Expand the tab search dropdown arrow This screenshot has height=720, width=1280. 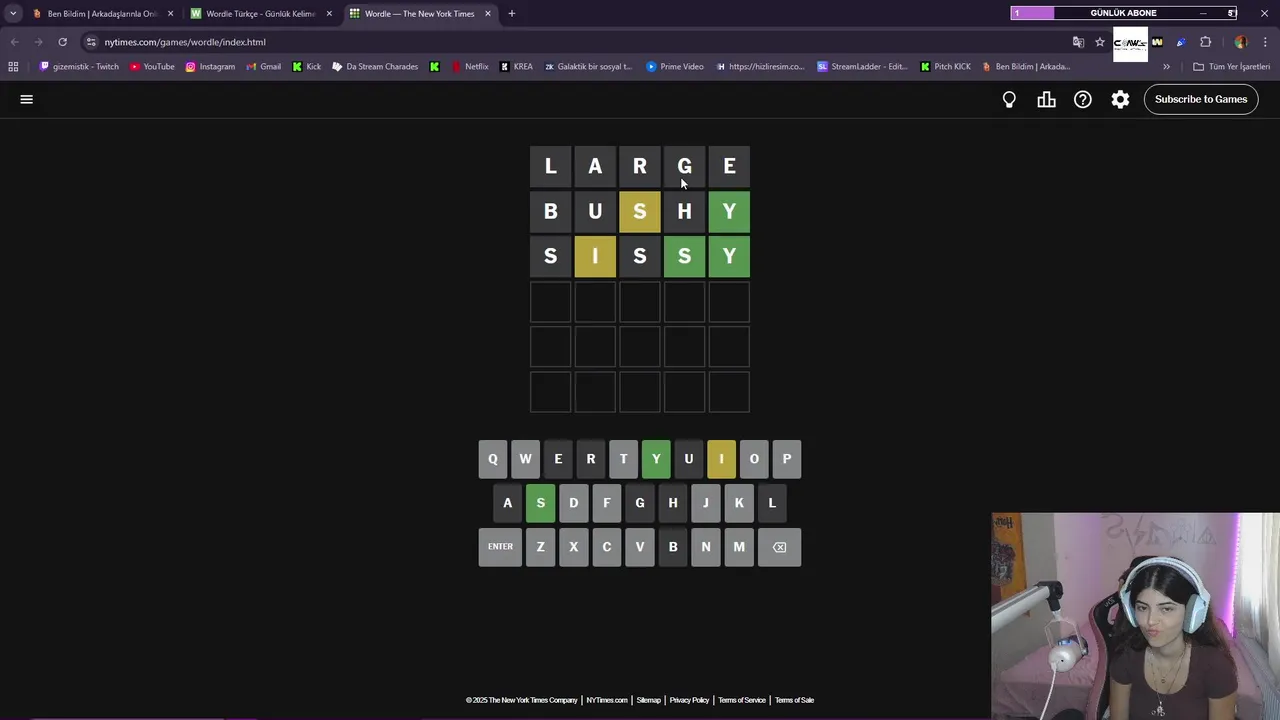(13, 13)
